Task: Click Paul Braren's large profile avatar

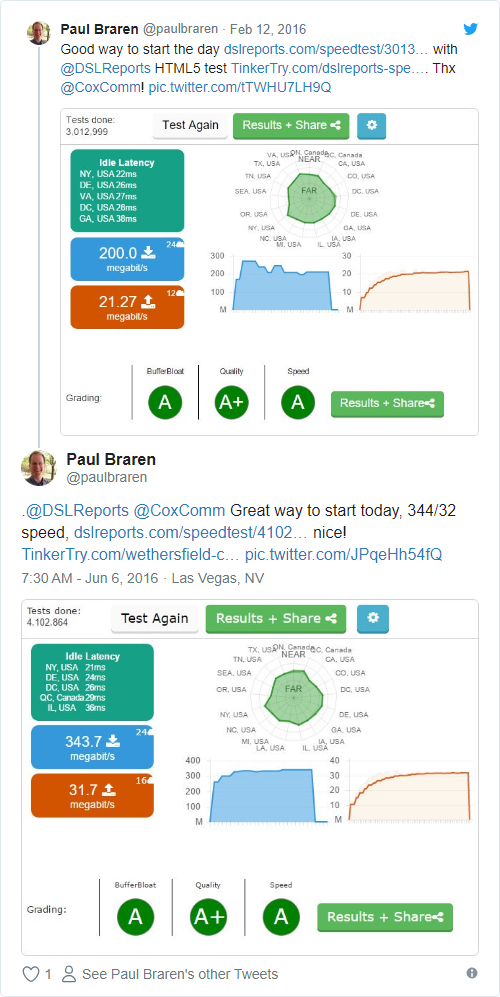Action: tap(39, 468)
